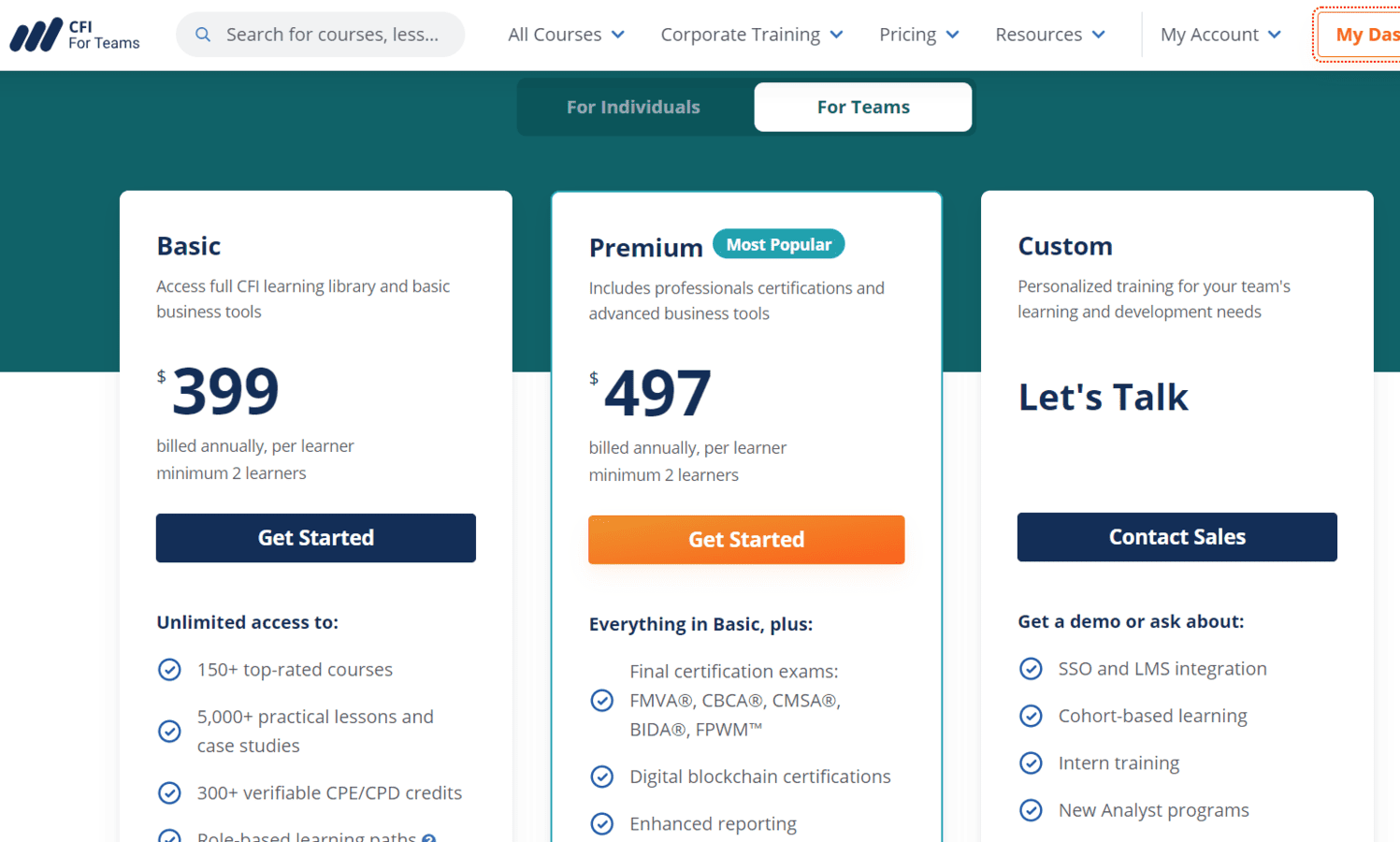Open the Pricing menu
The height and width of the screenshot is (842, 1400).
coord(918,34)
